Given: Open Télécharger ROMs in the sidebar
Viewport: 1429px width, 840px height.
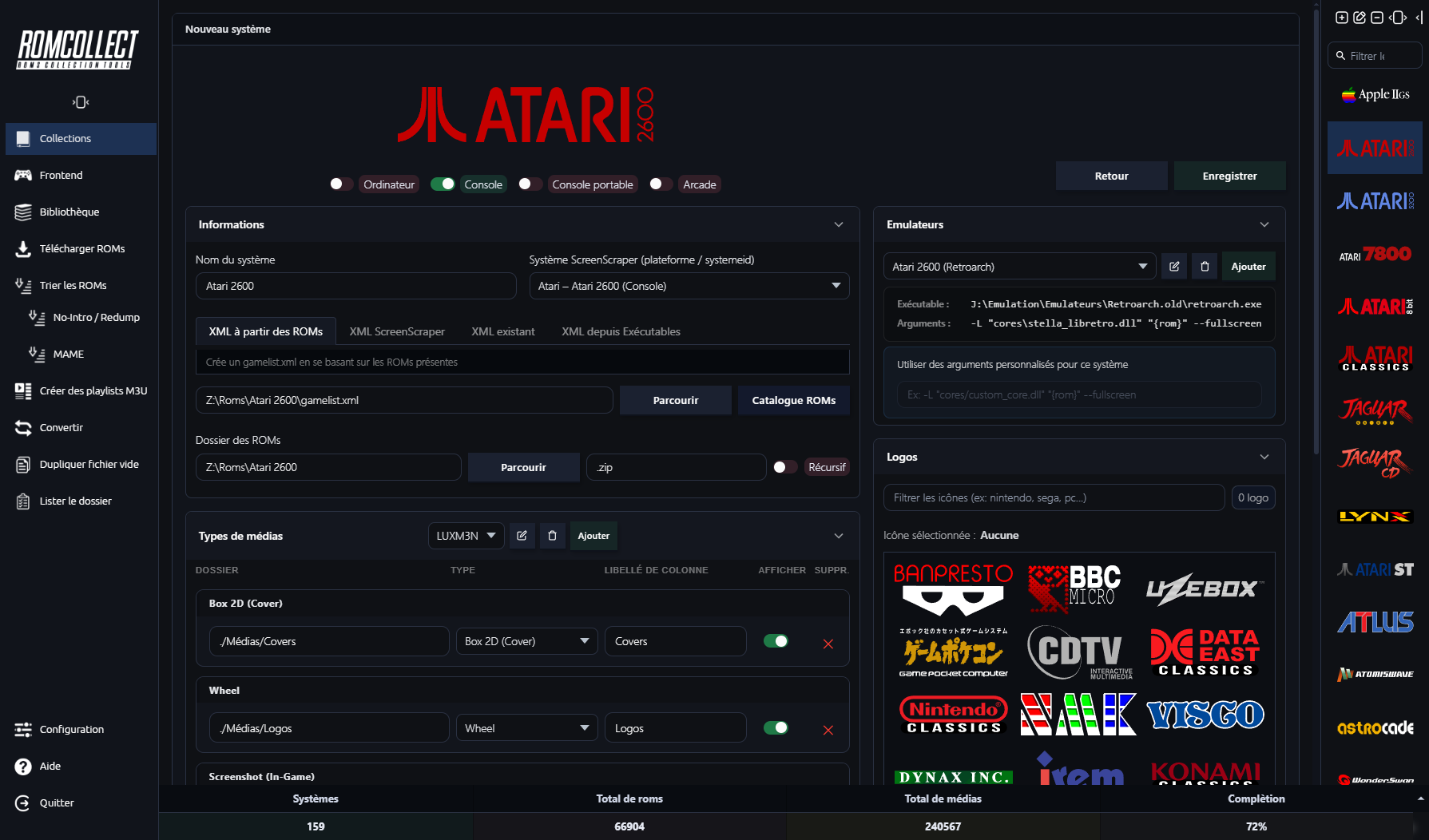Looking at the screenshot, I should pos(81,248).
